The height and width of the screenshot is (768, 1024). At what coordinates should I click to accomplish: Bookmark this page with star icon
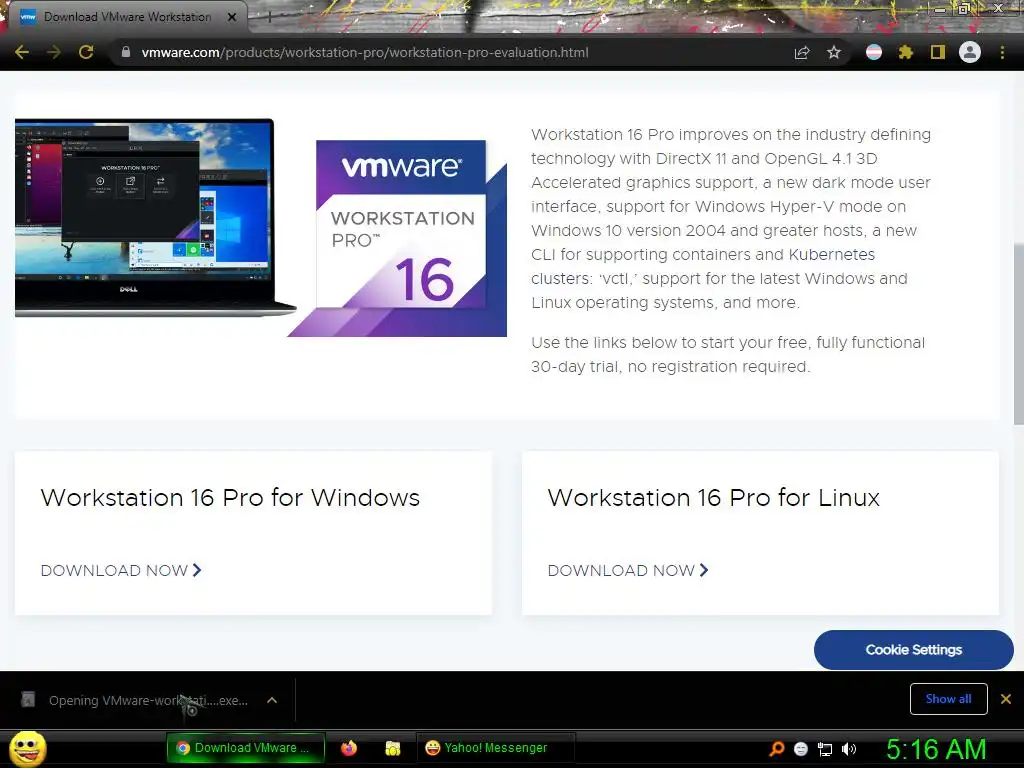click(834, 52)
